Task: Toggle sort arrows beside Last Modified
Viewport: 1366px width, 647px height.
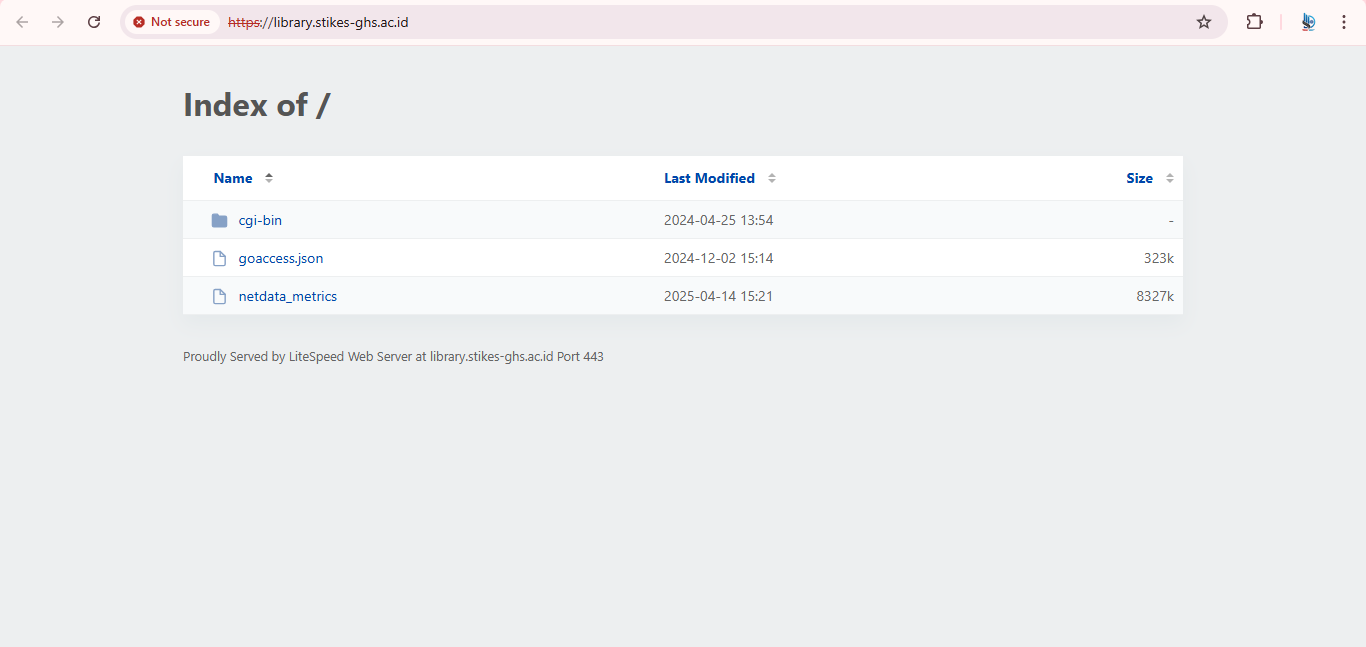Action: (x=772, y=178)
